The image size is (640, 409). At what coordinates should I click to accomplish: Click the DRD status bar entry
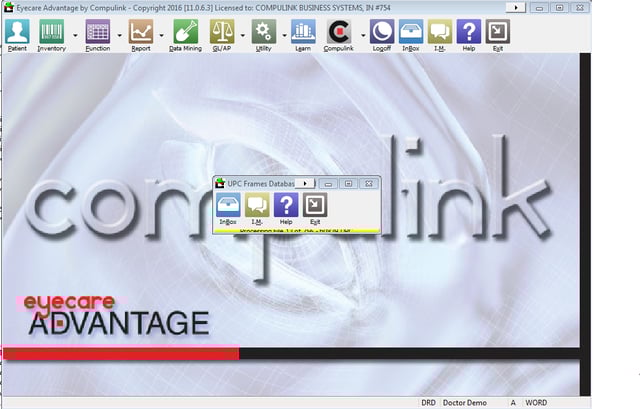coord(429,403)
